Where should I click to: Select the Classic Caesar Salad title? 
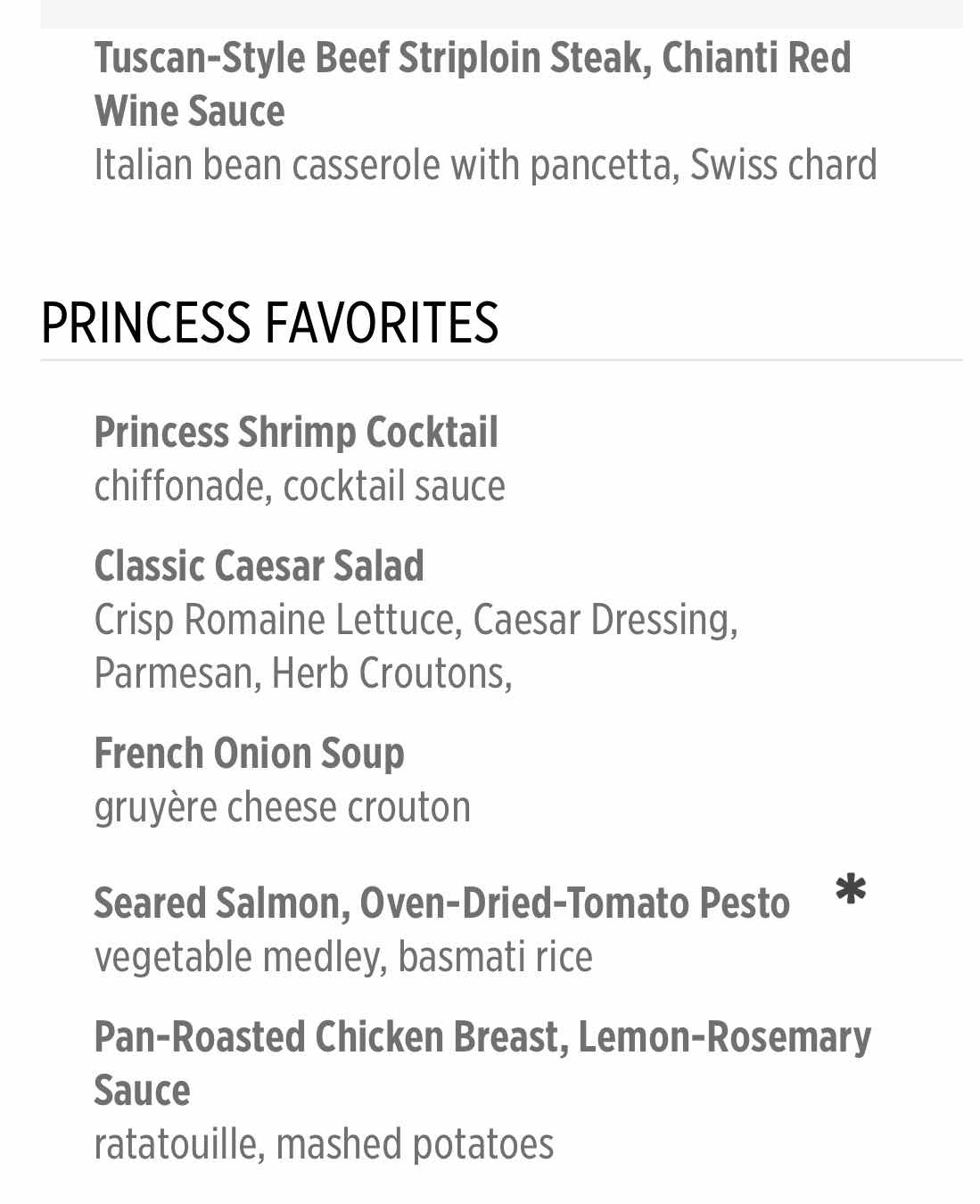click(x=259, y=566)
